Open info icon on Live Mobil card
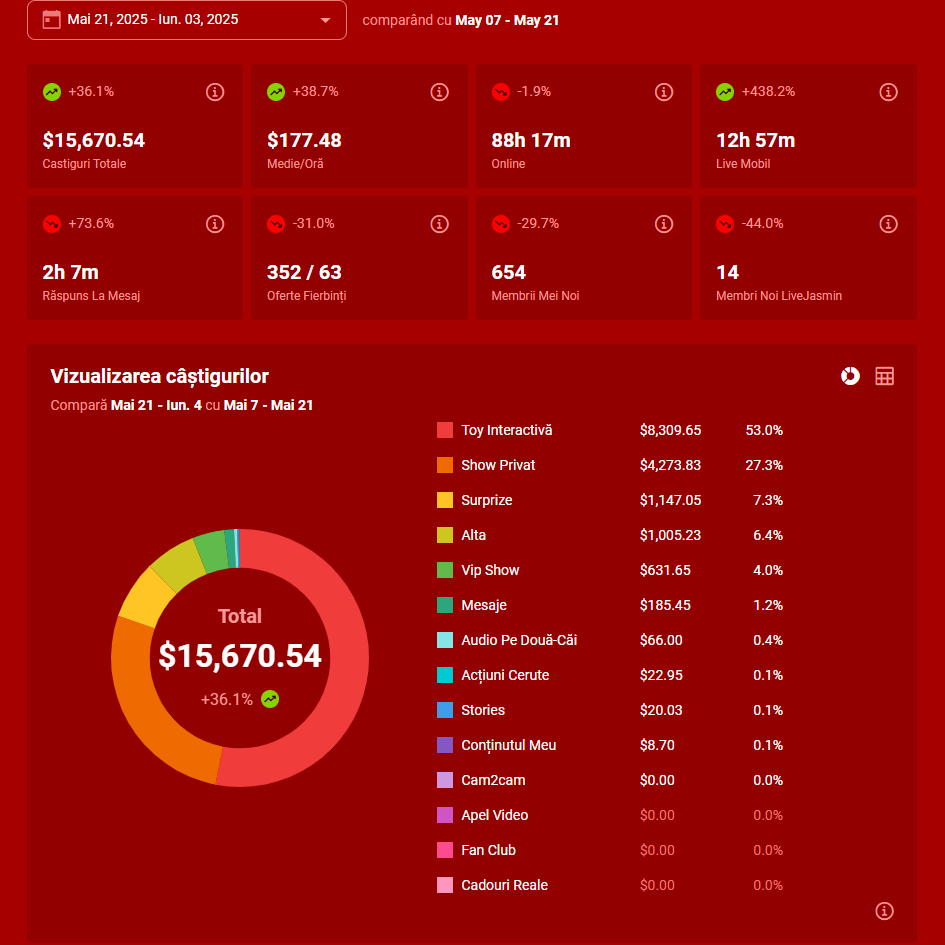945x945 pixels. 888,92
